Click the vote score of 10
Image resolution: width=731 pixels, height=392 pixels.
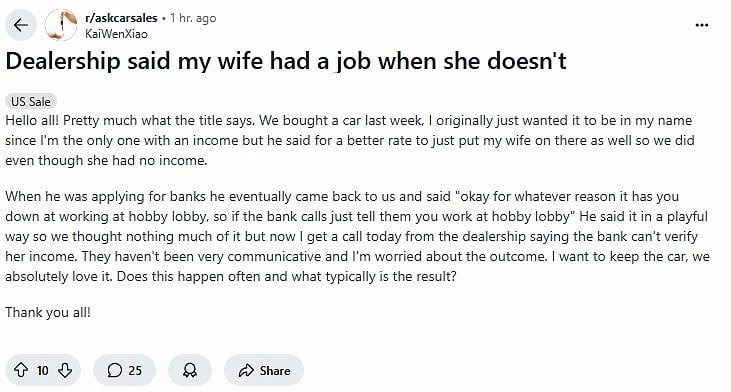coord(42,371)
